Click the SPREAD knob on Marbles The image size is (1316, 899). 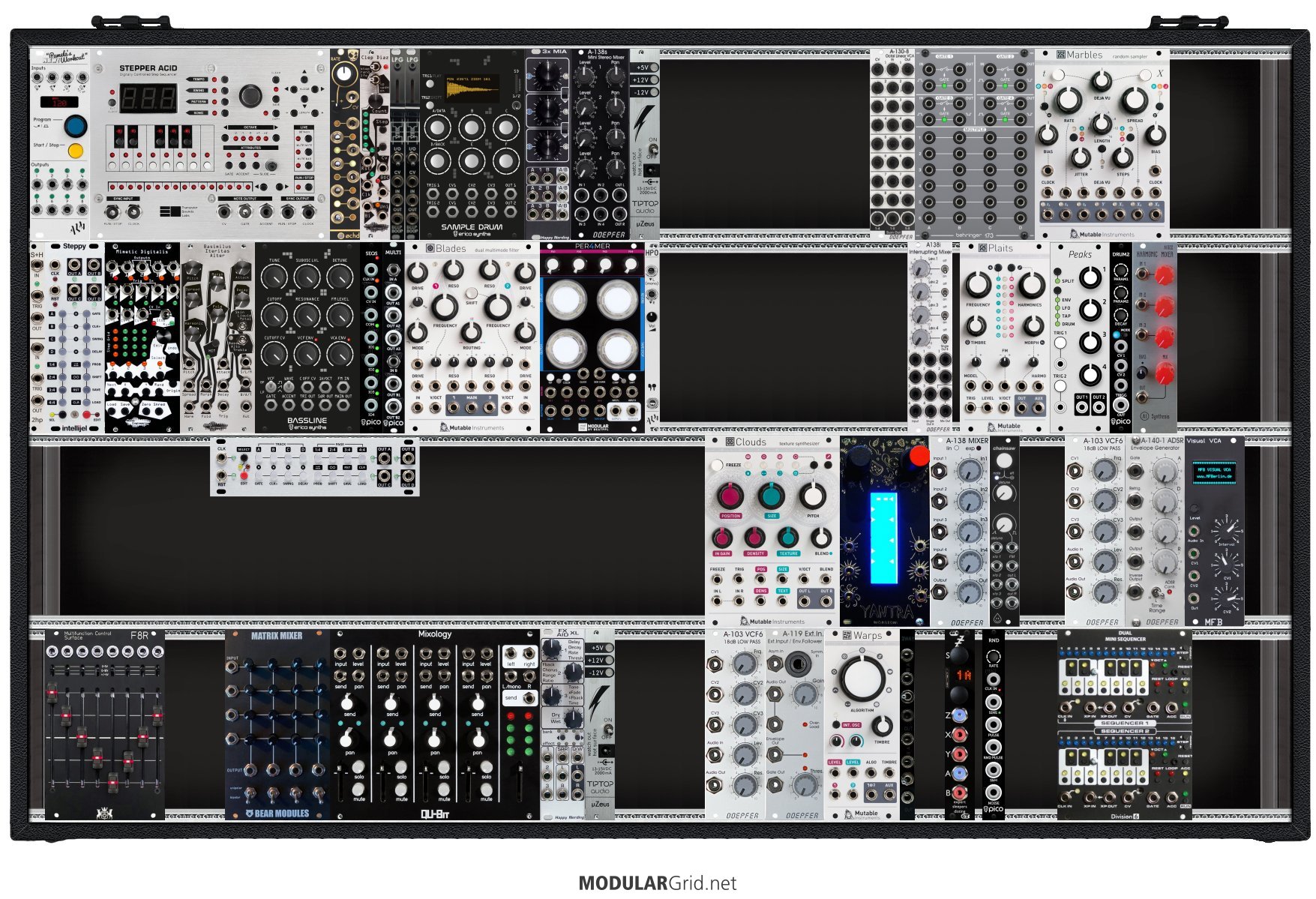point(1135,100)
